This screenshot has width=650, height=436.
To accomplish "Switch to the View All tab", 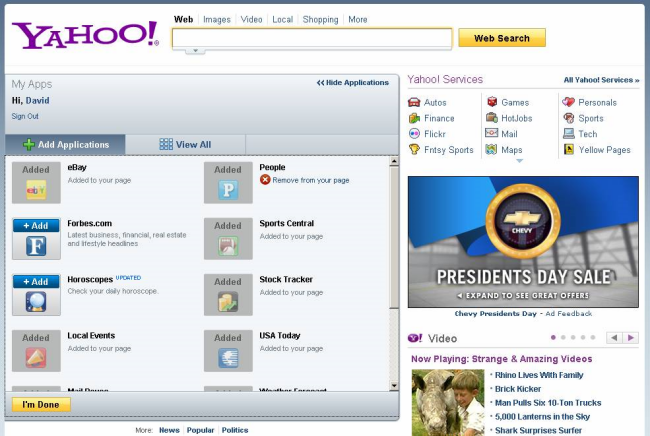I will tap(185, 145).
